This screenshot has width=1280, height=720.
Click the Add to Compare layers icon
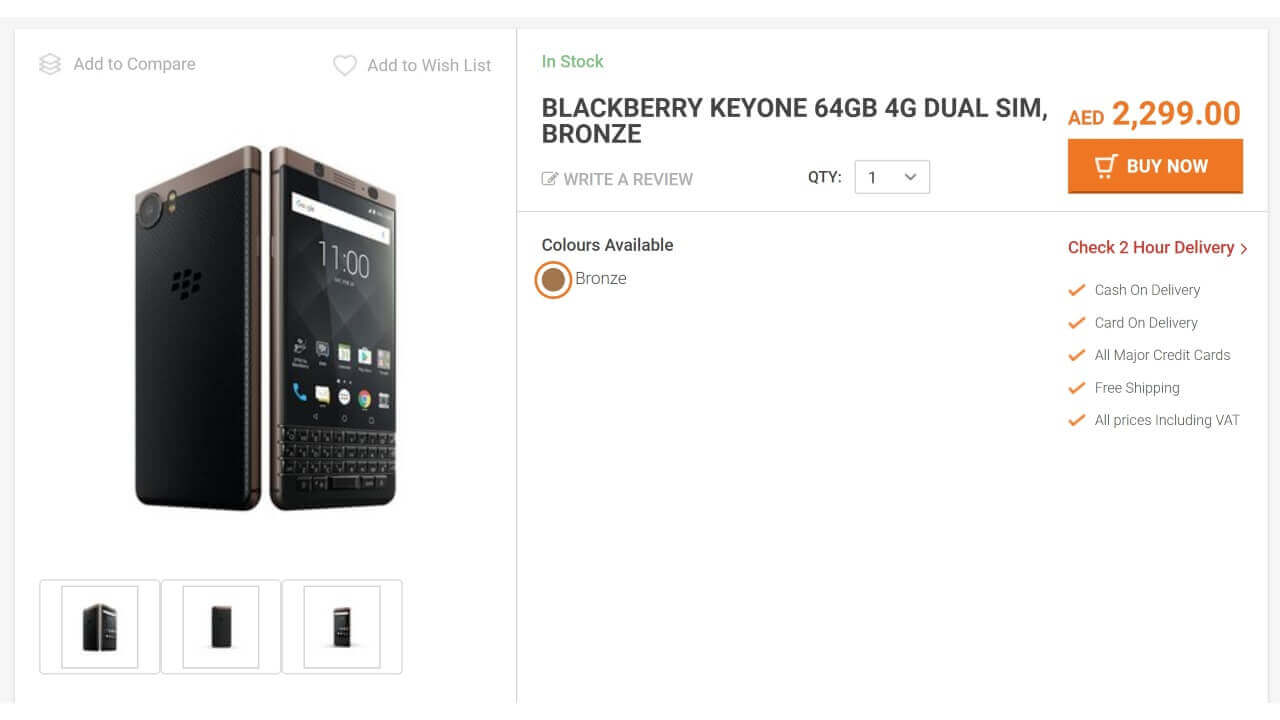click(x=50, y=64)
